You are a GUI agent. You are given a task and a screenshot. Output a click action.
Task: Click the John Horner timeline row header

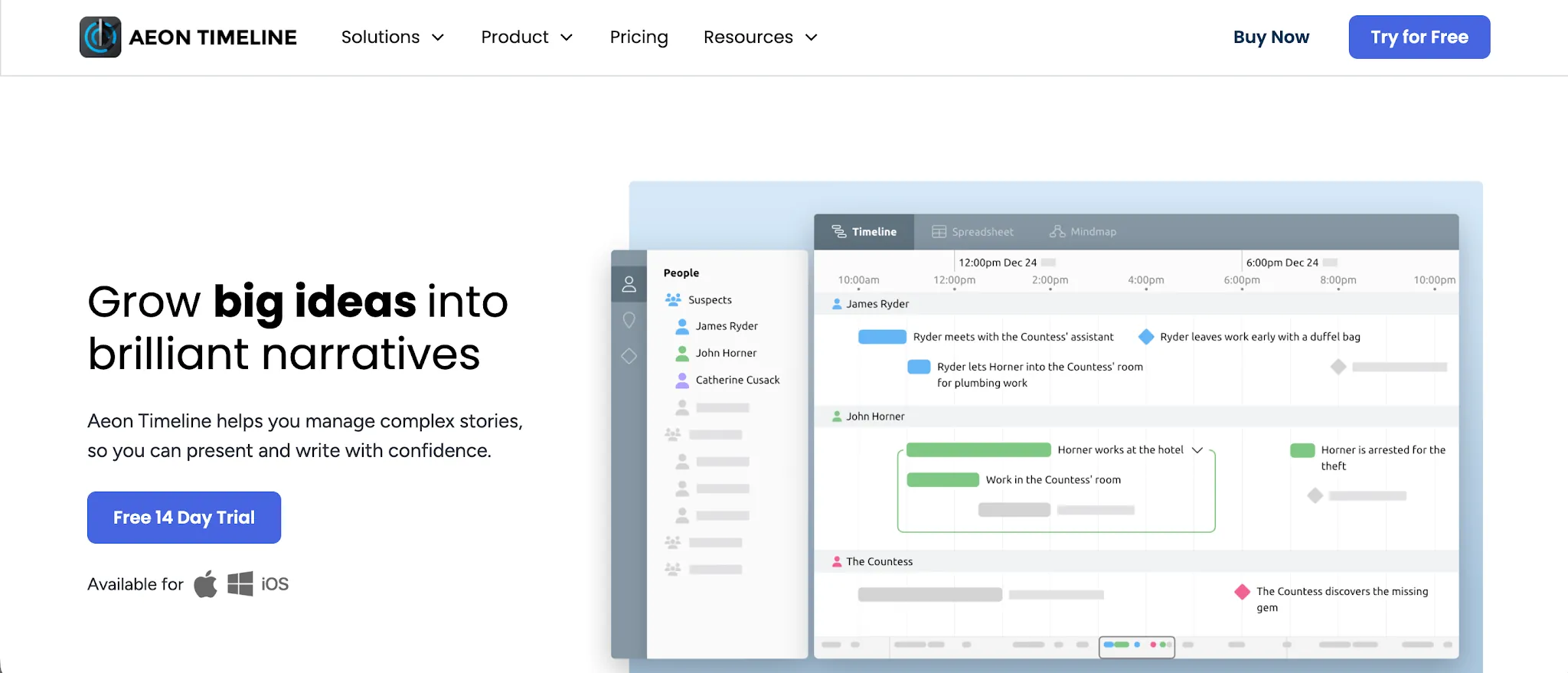coord(1136,417)
